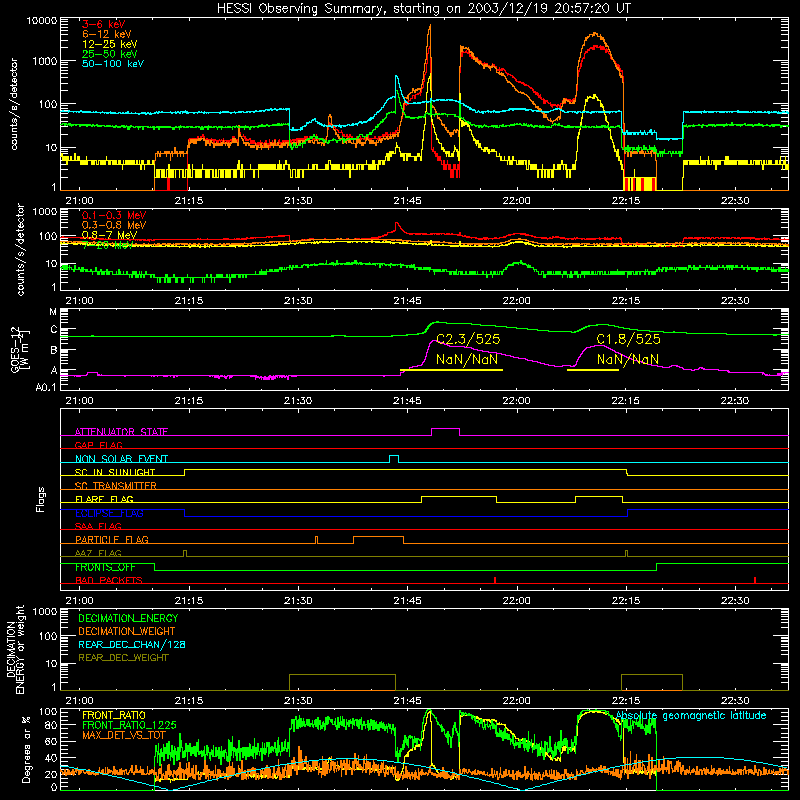
Task: Click the blue ECLIPSE_FLAG label
Action: pos(109,513)
